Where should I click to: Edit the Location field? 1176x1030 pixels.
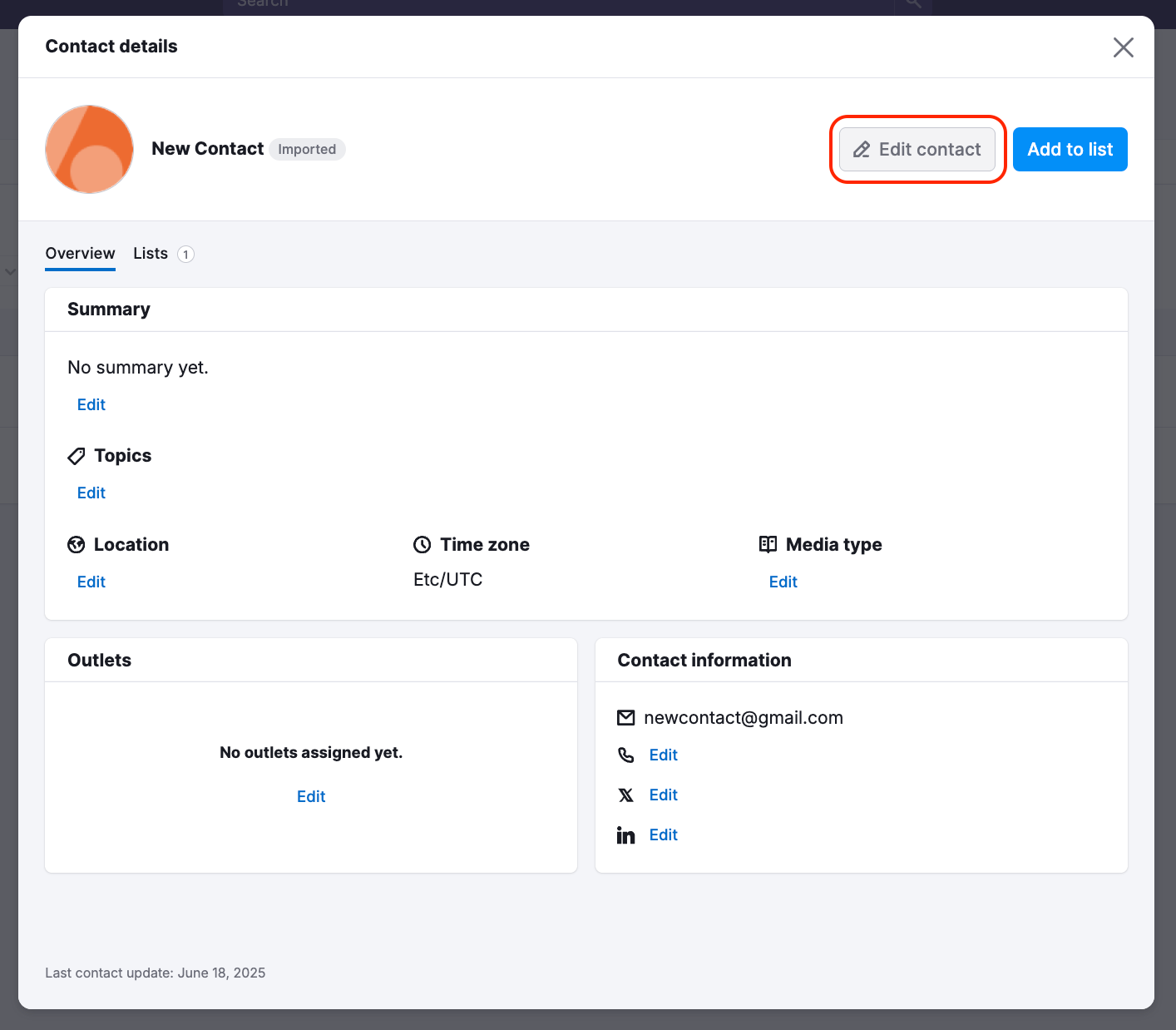(x=91, y=582)
